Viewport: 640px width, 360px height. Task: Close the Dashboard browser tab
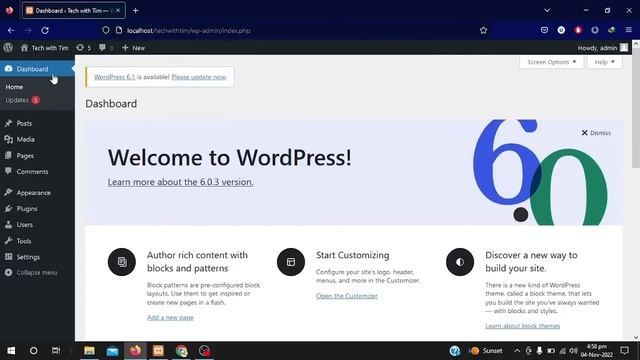click(x=118, y=11)
